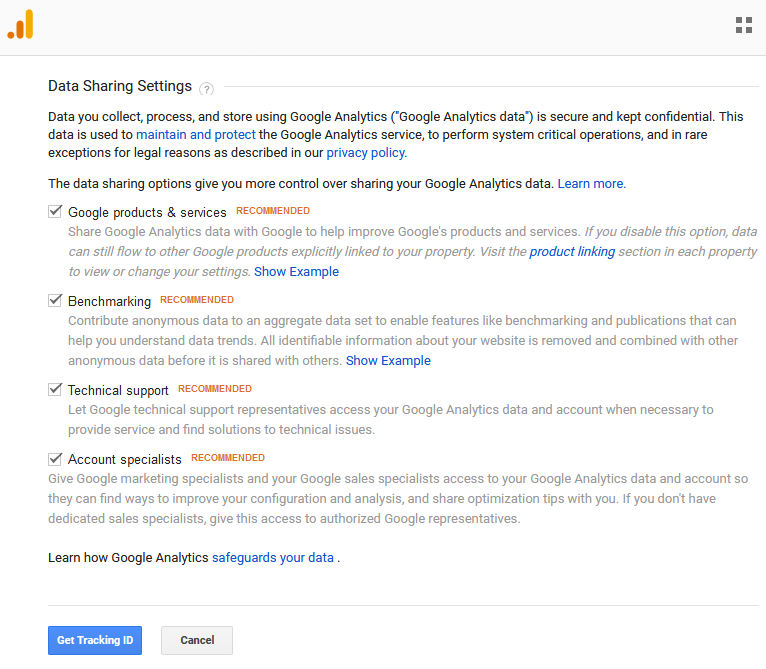This screenshot has width=766, height=669.
Task: Uncheck Google products & services checkbox
Action: pos(55,212)
